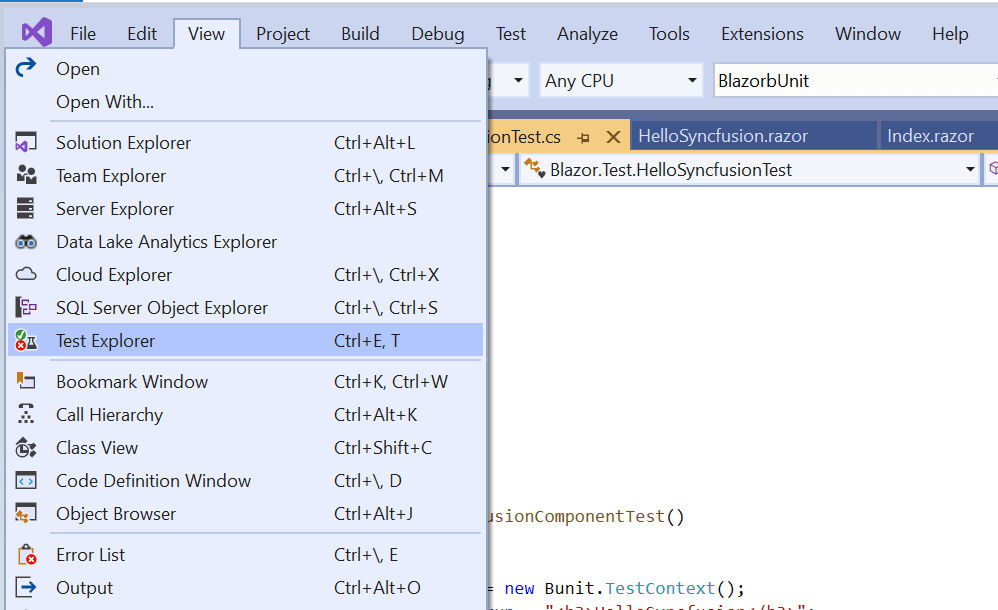Image resolution: width=998 pixels, height=610 pixels.
Task: Click the Data Lake Analytics binoculars icon
Action: coord(25,242)
